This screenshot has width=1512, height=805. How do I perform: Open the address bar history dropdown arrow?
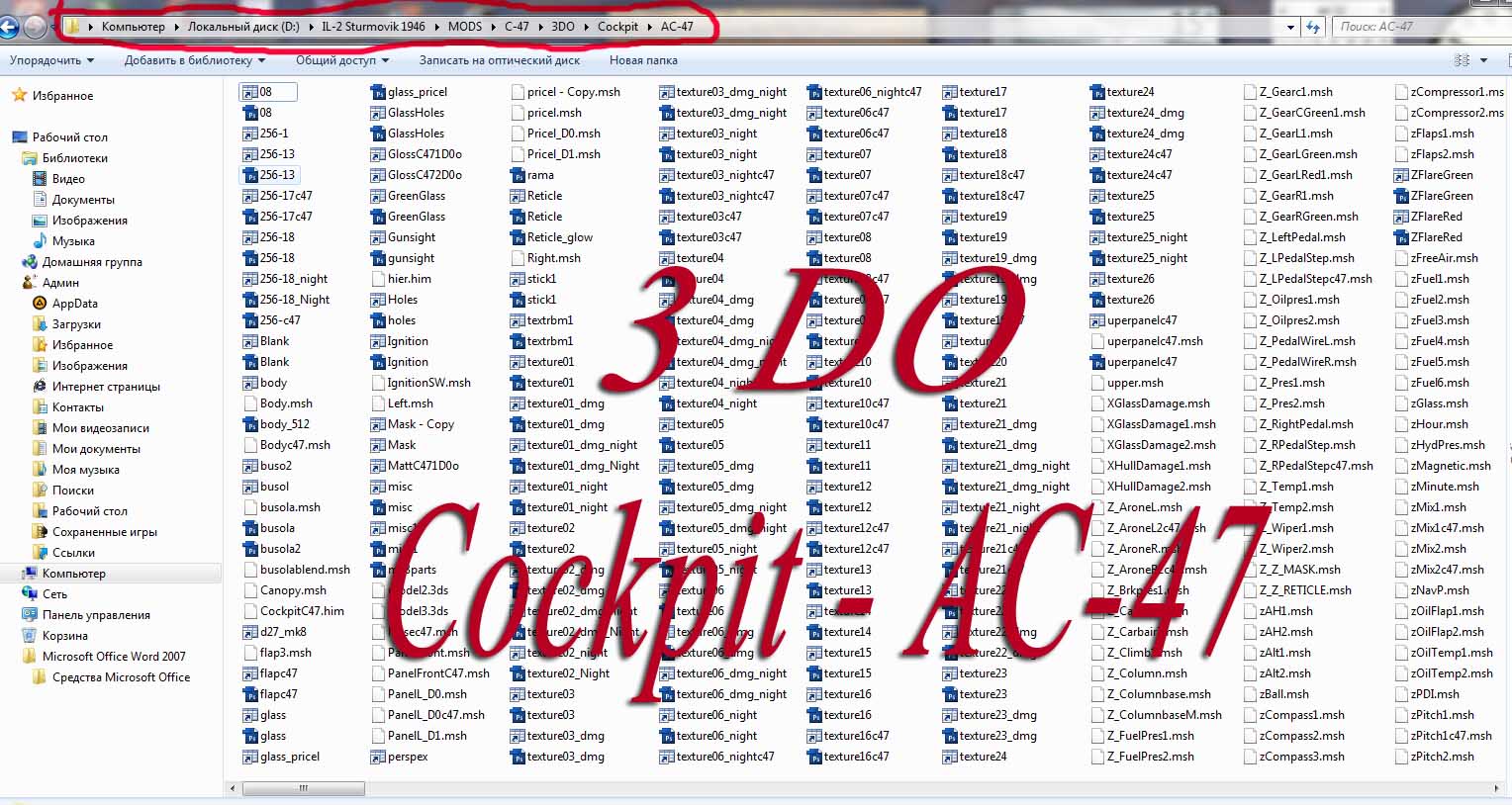pyautogui.click(x=1290, y=27)
